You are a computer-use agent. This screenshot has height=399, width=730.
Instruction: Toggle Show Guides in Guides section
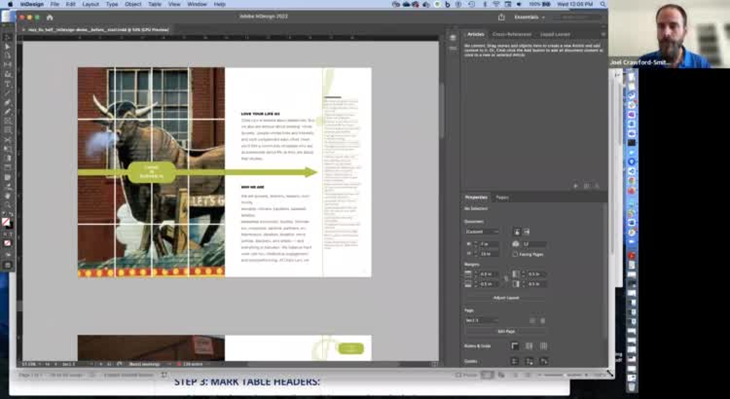(515, 361)
